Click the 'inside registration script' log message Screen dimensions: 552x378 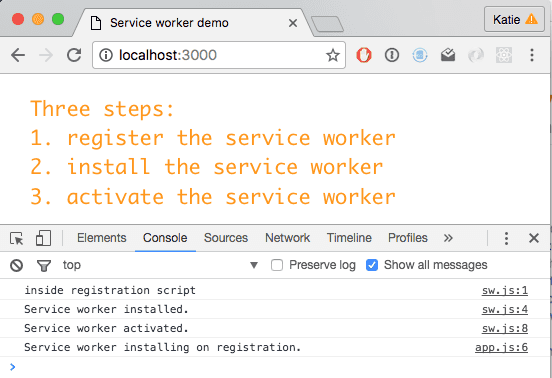[110, 290]
